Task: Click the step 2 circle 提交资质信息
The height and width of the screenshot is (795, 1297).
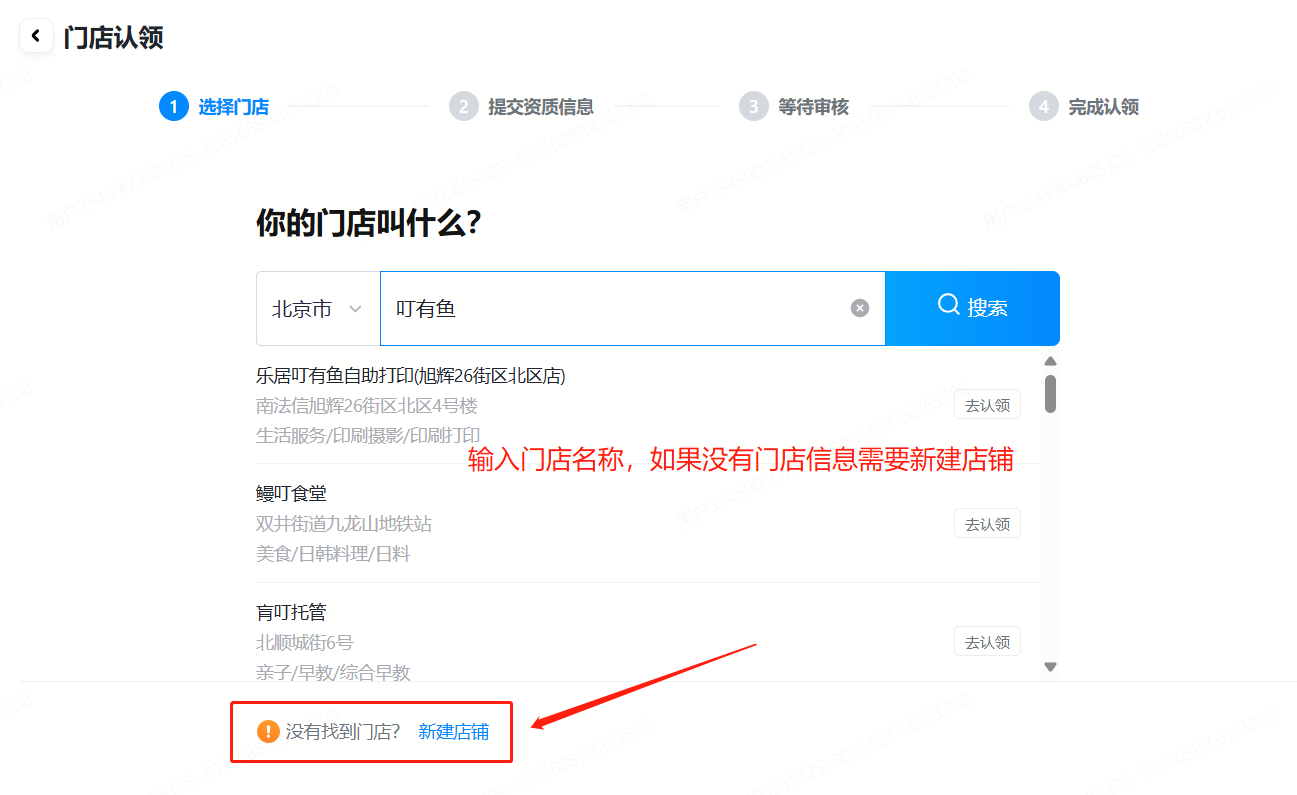Action: (x=463, y=106)
